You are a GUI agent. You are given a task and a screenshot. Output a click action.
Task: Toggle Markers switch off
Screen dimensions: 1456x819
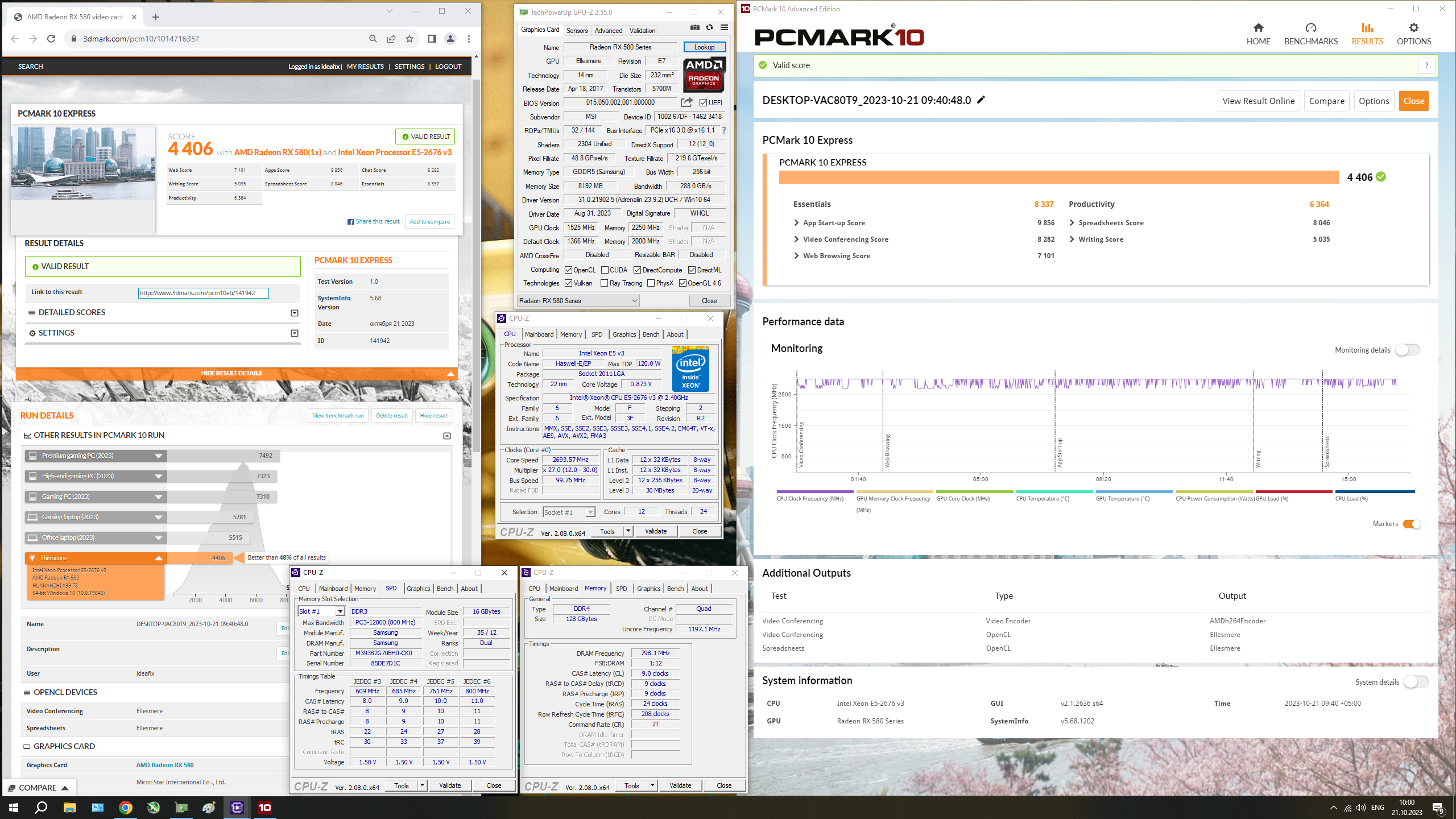pos(1411,524)
